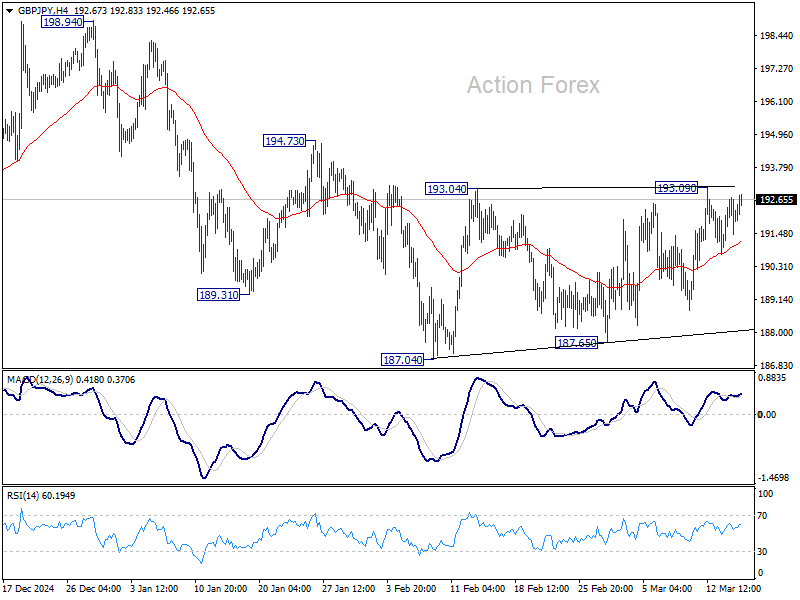Viewport: 800px width, 600px height.
Task: Click the 3 Jan 12:00 time label
Action: click(x=154, y=588)
